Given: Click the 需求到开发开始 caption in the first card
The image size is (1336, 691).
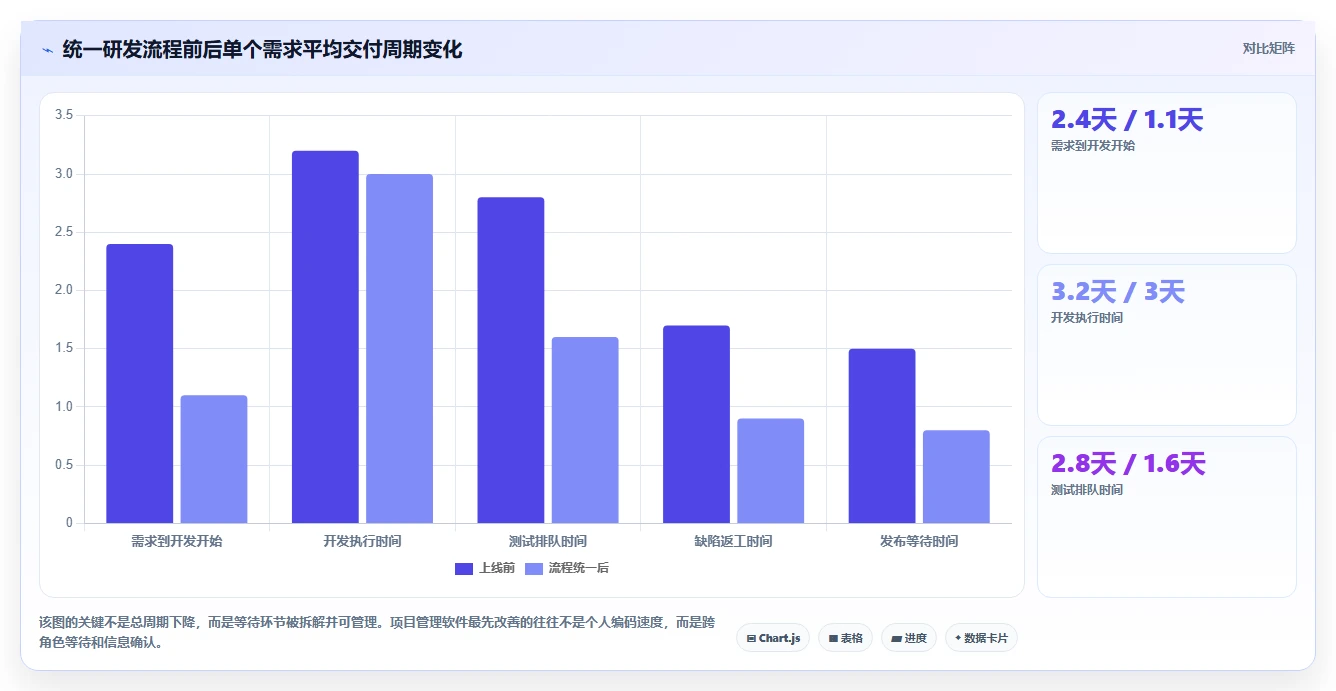Looking at the screenshot, I should coord(1093,146).
